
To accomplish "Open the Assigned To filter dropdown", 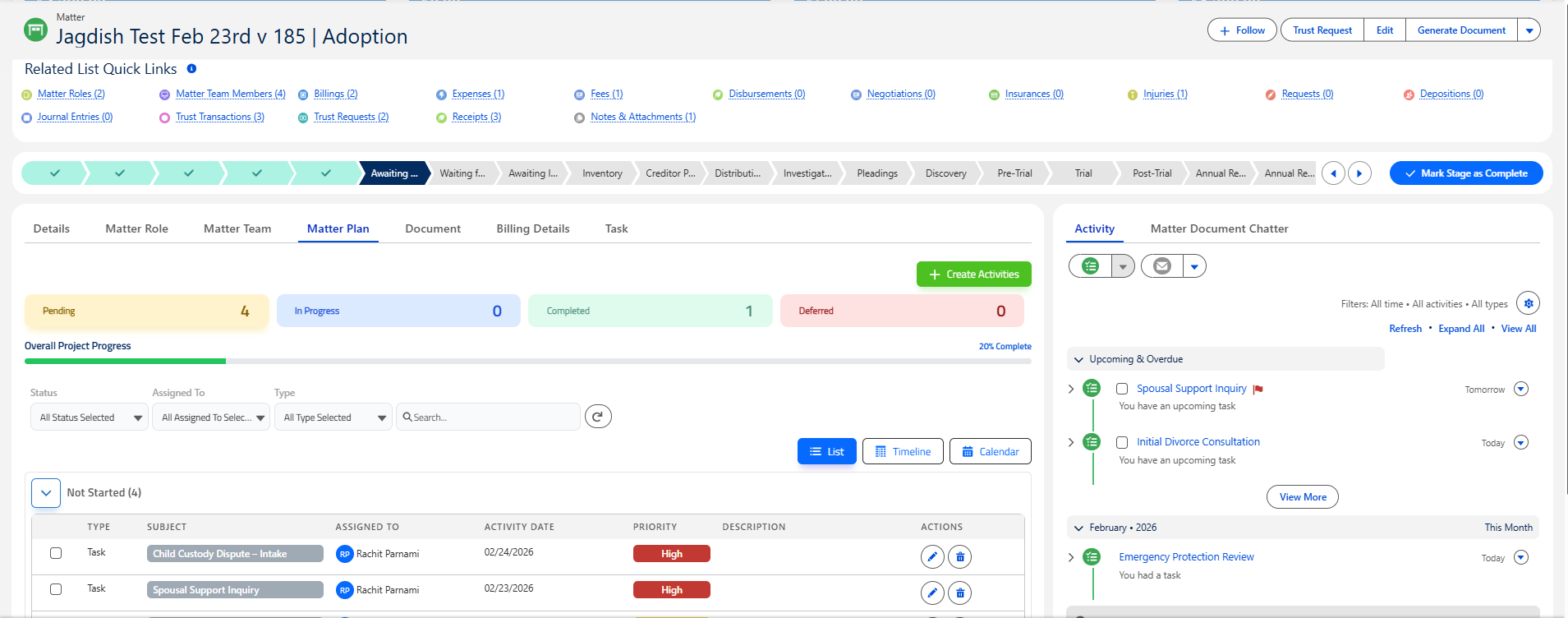I will tap(211, 417).
